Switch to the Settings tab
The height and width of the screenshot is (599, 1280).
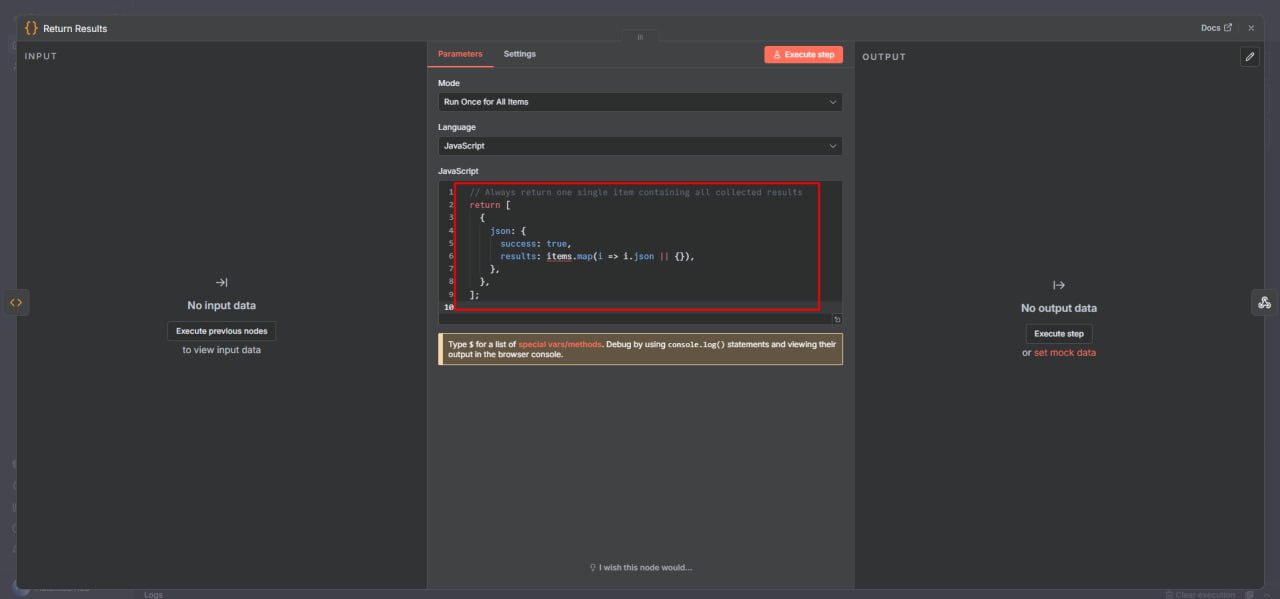click(519, 54)
